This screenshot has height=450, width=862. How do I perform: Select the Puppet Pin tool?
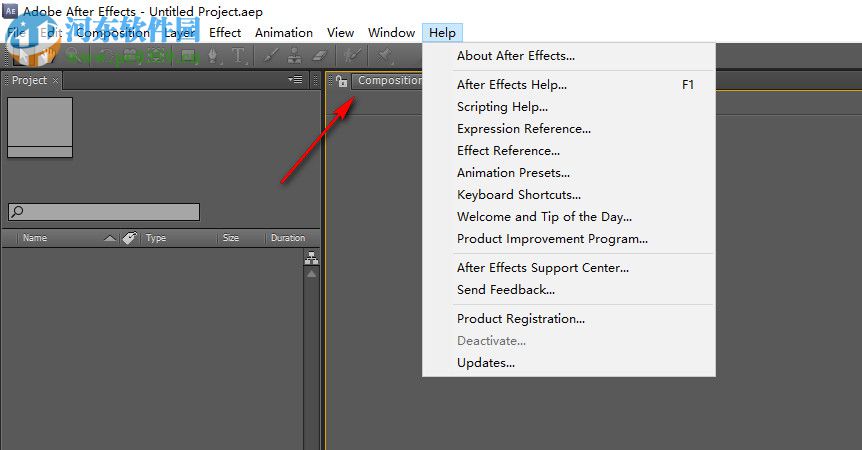383,55
